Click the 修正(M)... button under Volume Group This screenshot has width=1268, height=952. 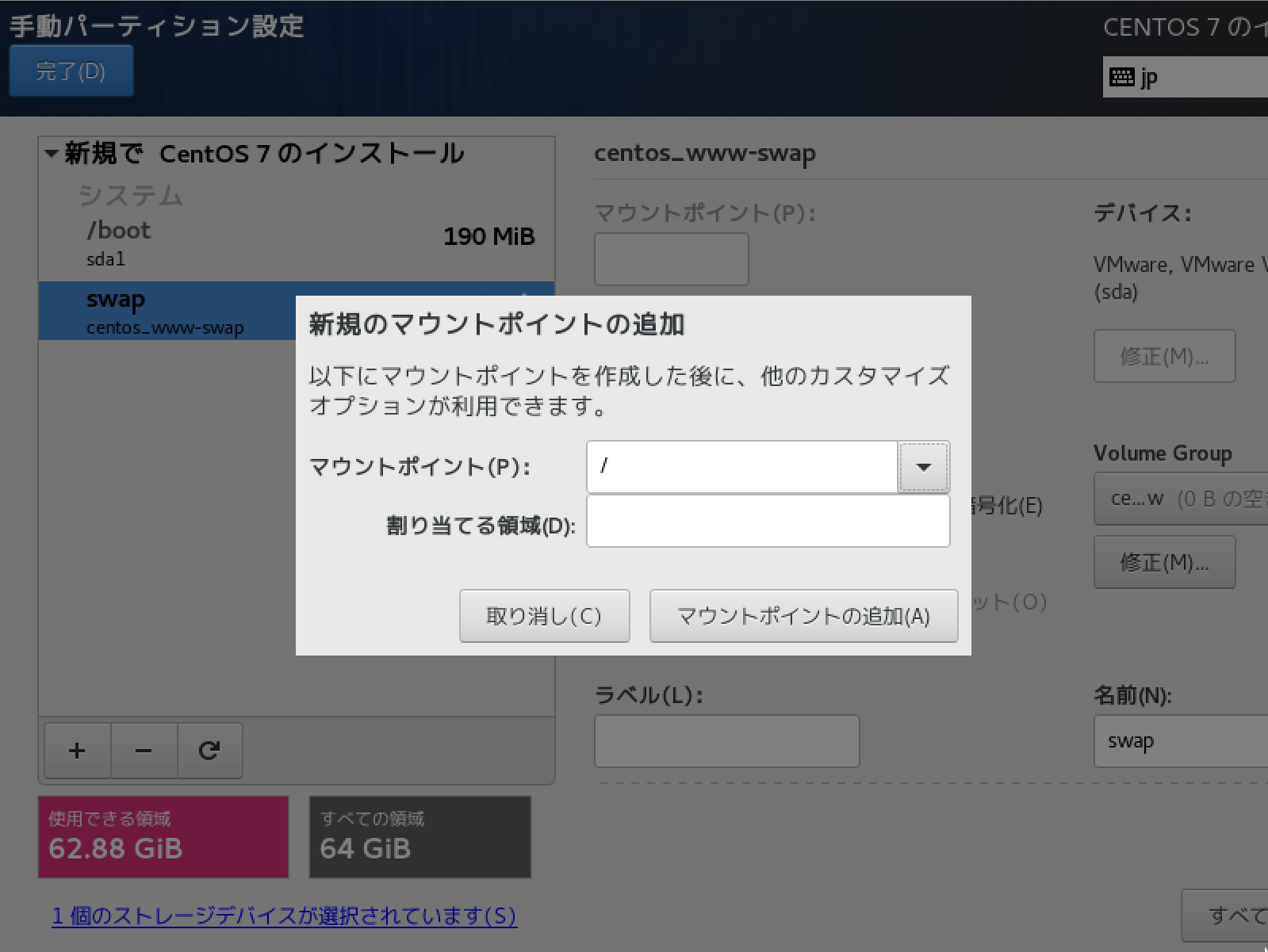point(1164,562)
